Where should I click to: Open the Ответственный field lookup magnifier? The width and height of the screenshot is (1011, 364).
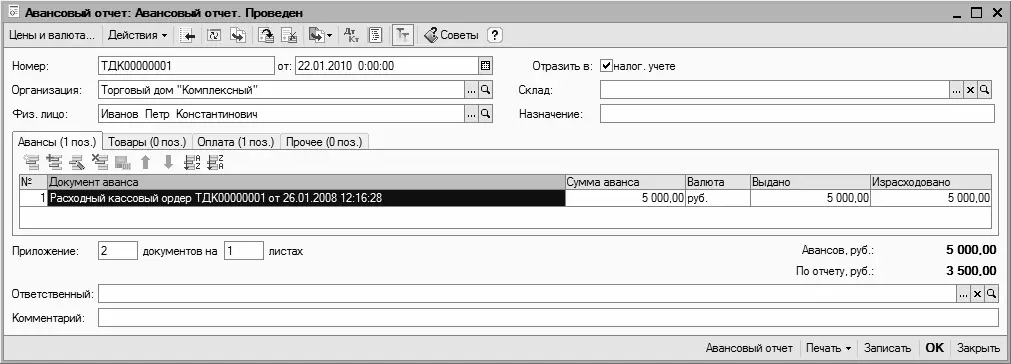991,294
